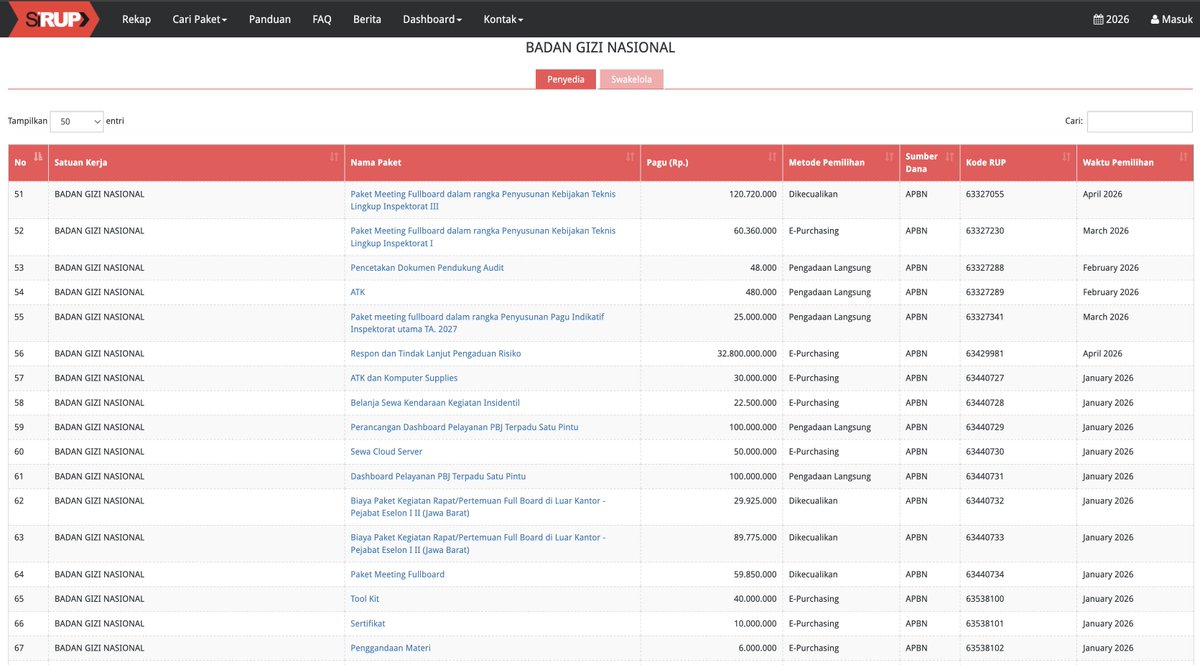Sort by Sumber Dana column icon
The image size is (1200, 665).
click(x=949, y=157)
